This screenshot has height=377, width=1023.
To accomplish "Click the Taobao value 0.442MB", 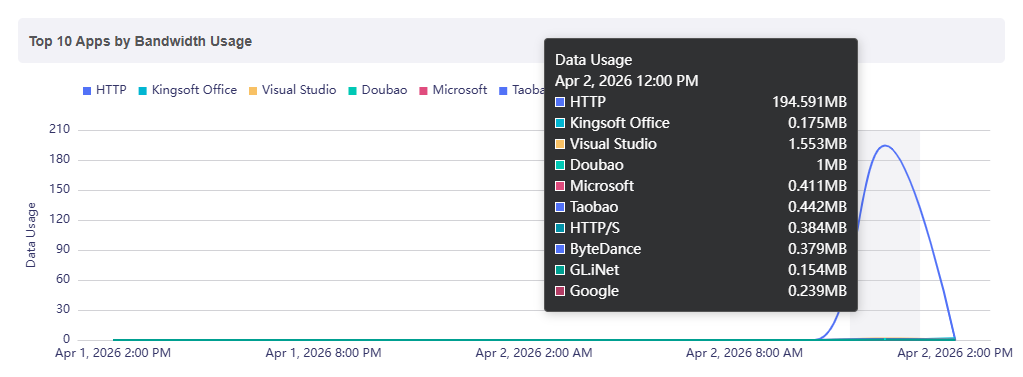I will point(817,207).
